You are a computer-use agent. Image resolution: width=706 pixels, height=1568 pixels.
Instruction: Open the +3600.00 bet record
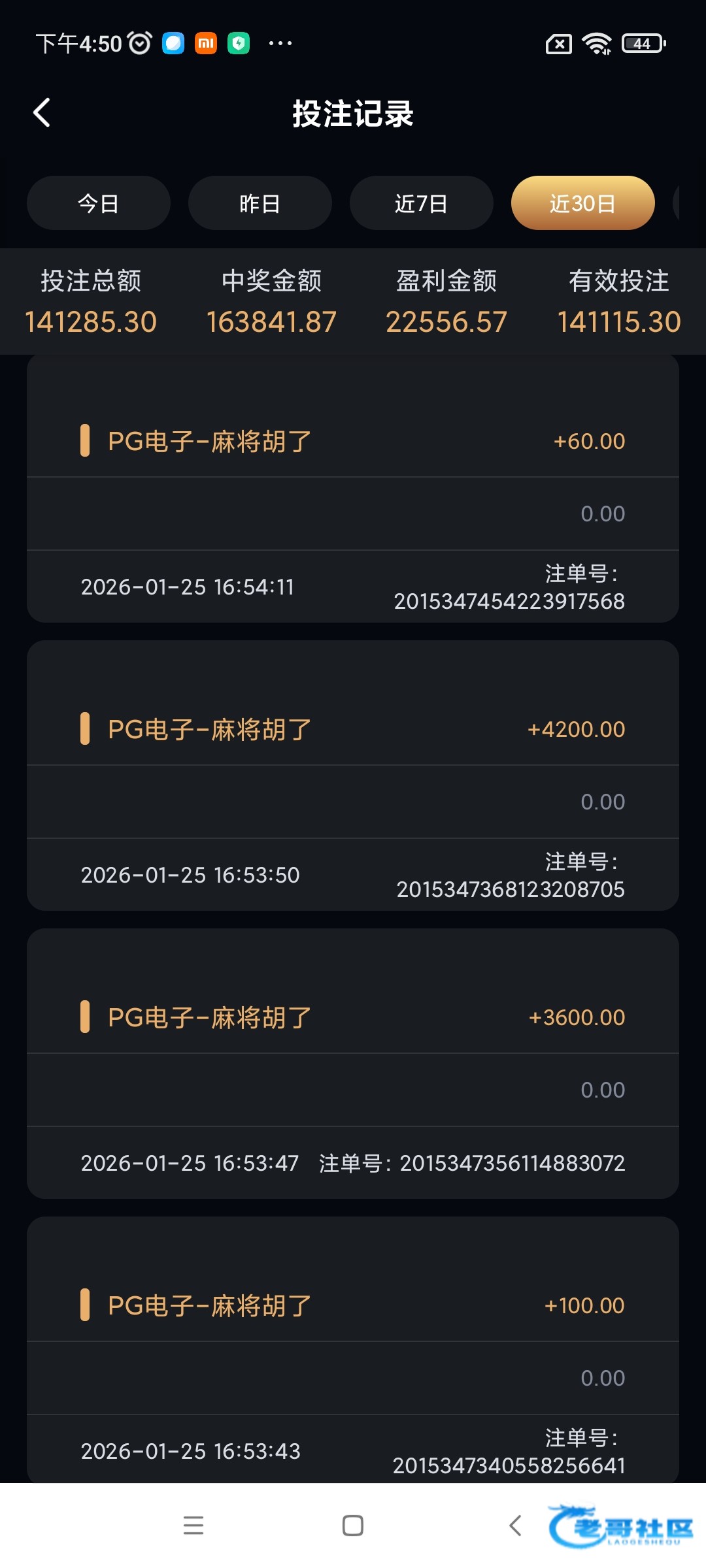353,1017
